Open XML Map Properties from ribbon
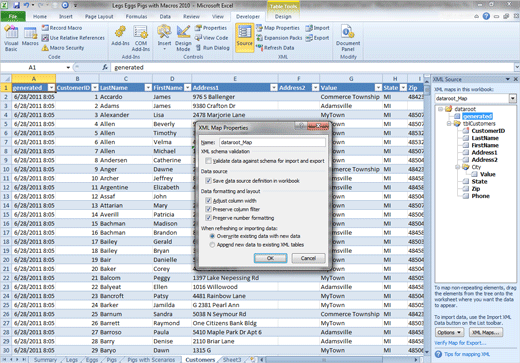Image resolution: width=520 pixels, height=363 pixels. pyautogui.click(x=278, y=28)
